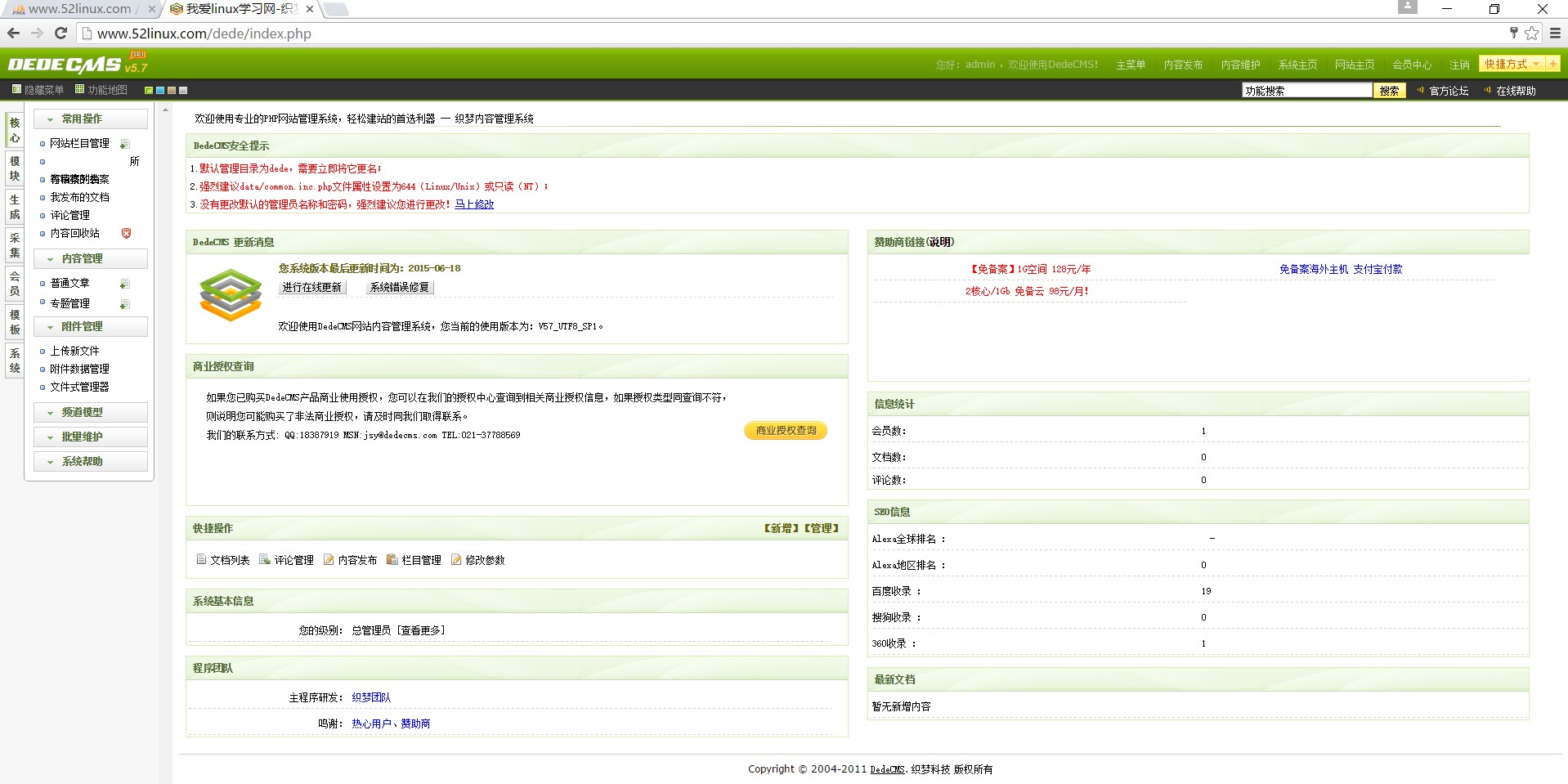Switch to the 模块 side tab
This screenshot has height=784, width=1568.
click(x=15, y=168)
